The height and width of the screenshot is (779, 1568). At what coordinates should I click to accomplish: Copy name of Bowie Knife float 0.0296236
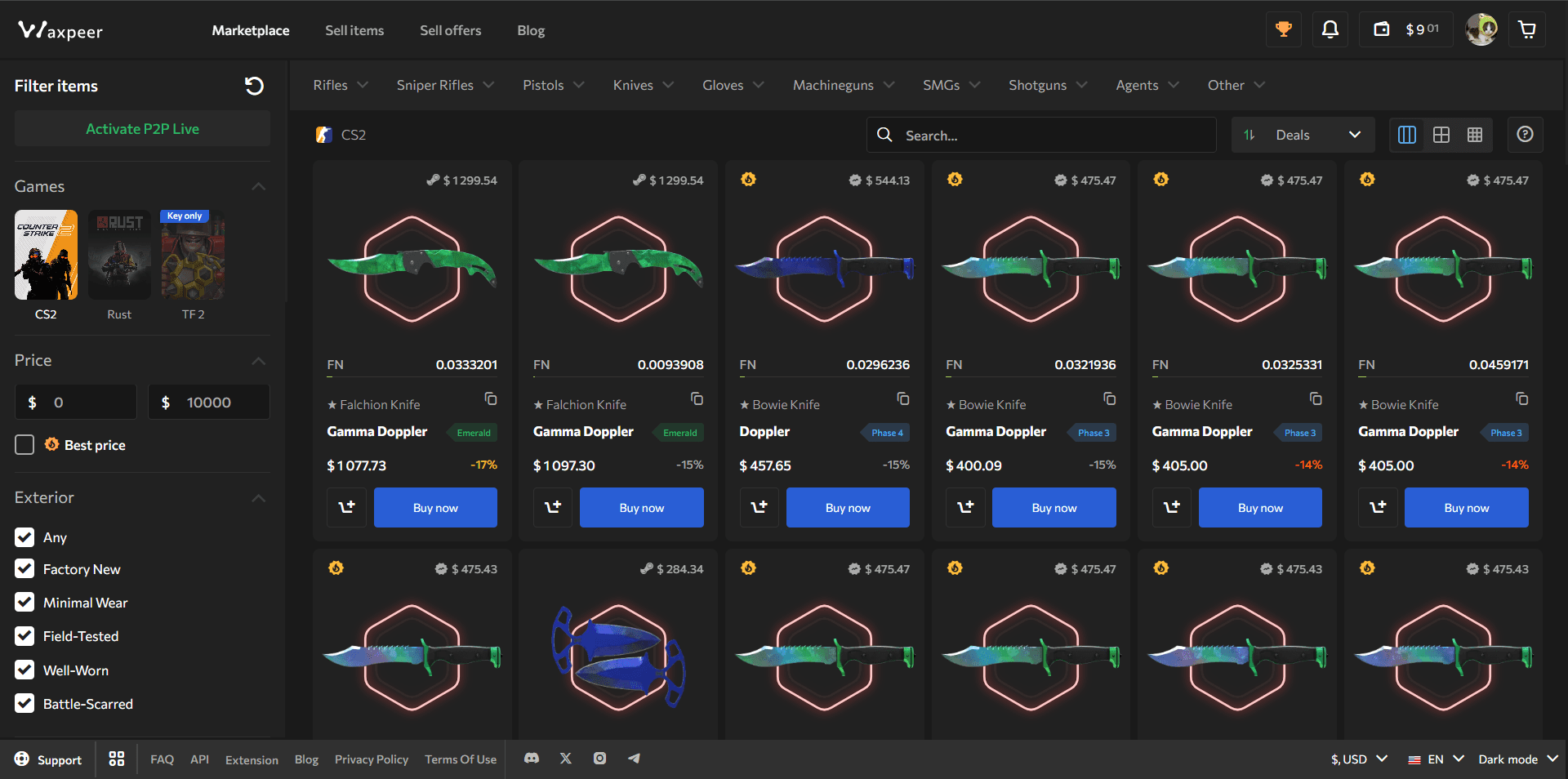click(903, 398)
